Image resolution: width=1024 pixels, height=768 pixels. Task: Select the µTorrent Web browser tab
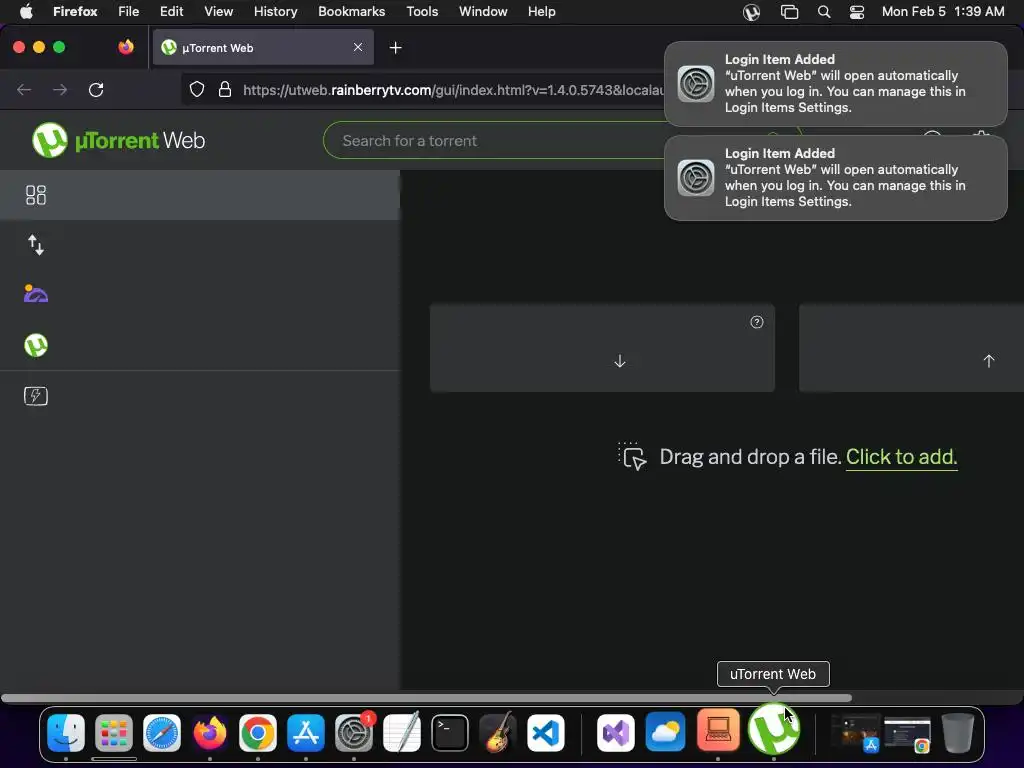click(263, 47)
